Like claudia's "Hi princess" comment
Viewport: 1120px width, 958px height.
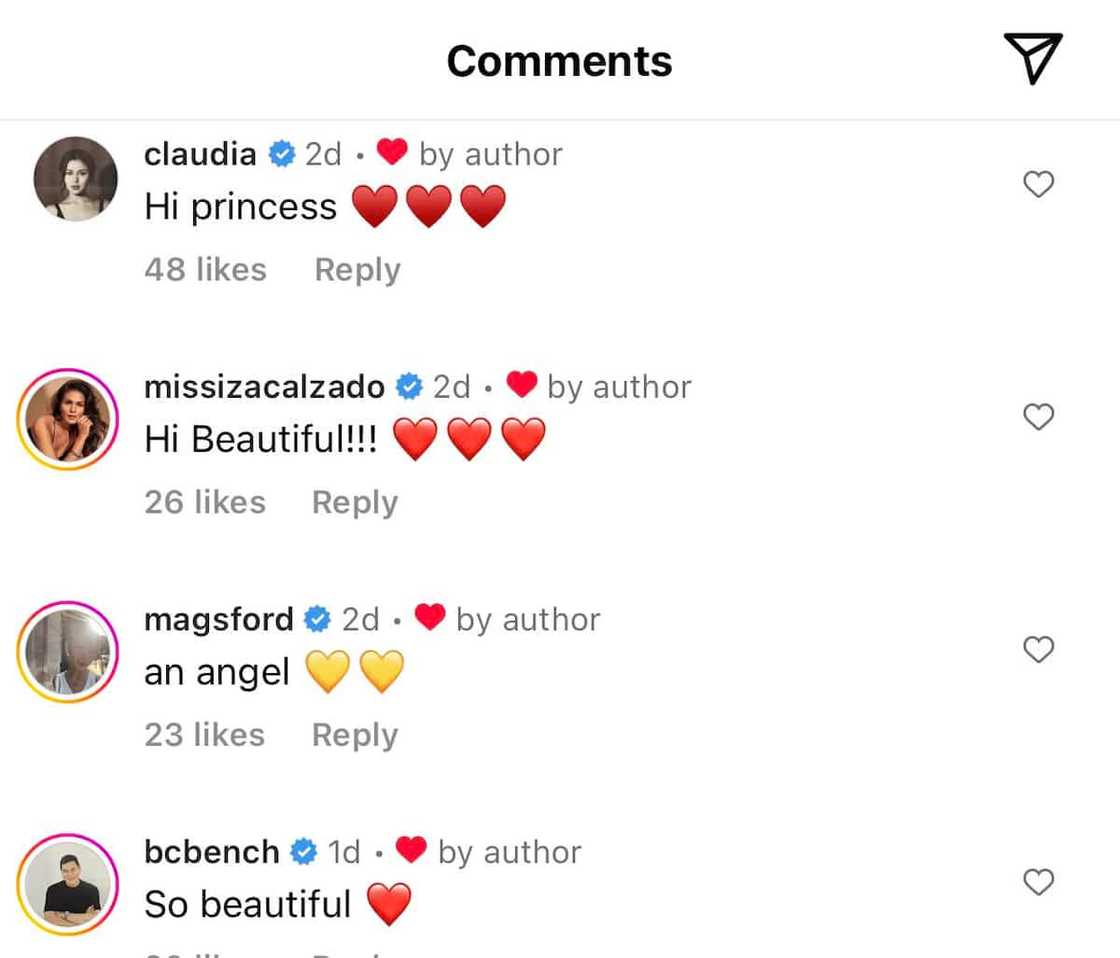point(1039,184)
